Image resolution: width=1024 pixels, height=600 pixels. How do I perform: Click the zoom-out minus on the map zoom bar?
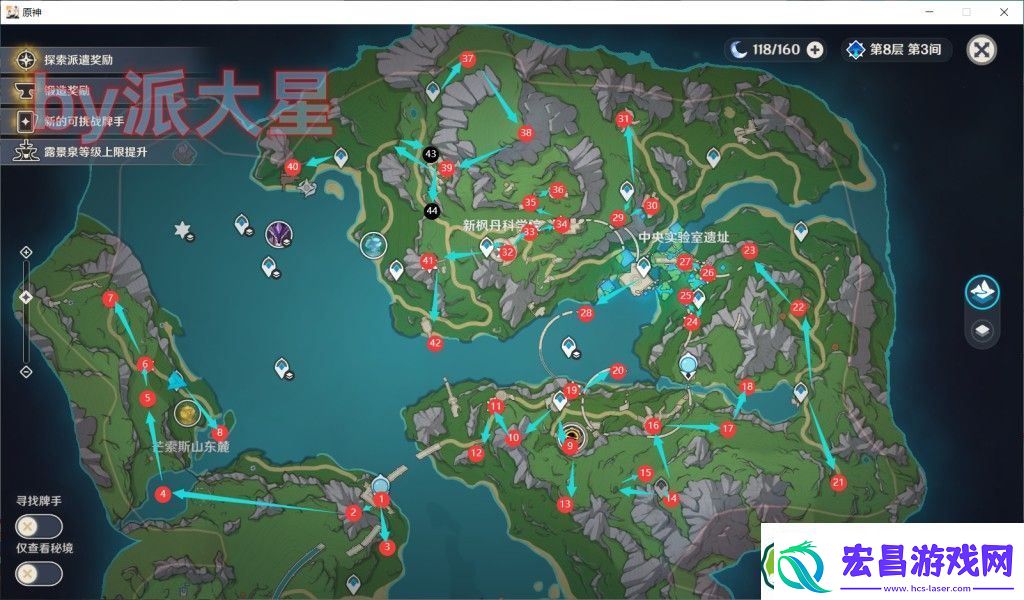click(26, 372)
